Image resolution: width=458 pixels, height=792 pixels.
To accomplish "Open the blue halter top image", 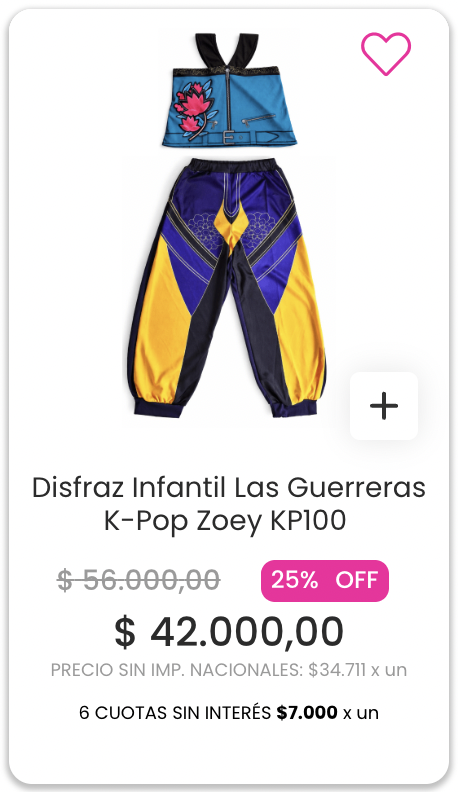I will 229,90.
